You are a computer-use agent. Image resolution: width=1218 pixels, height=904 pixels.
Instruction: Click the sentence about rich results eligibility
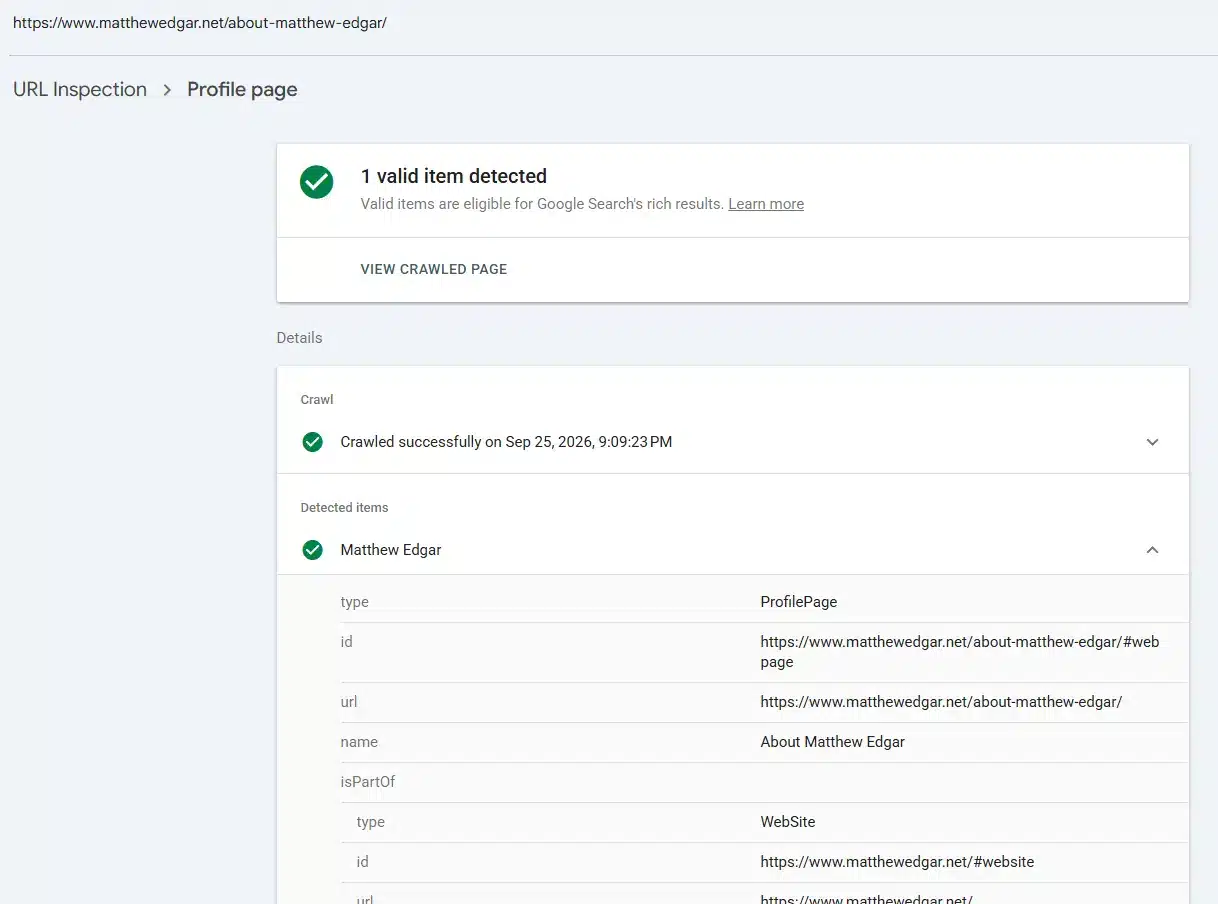542,204
